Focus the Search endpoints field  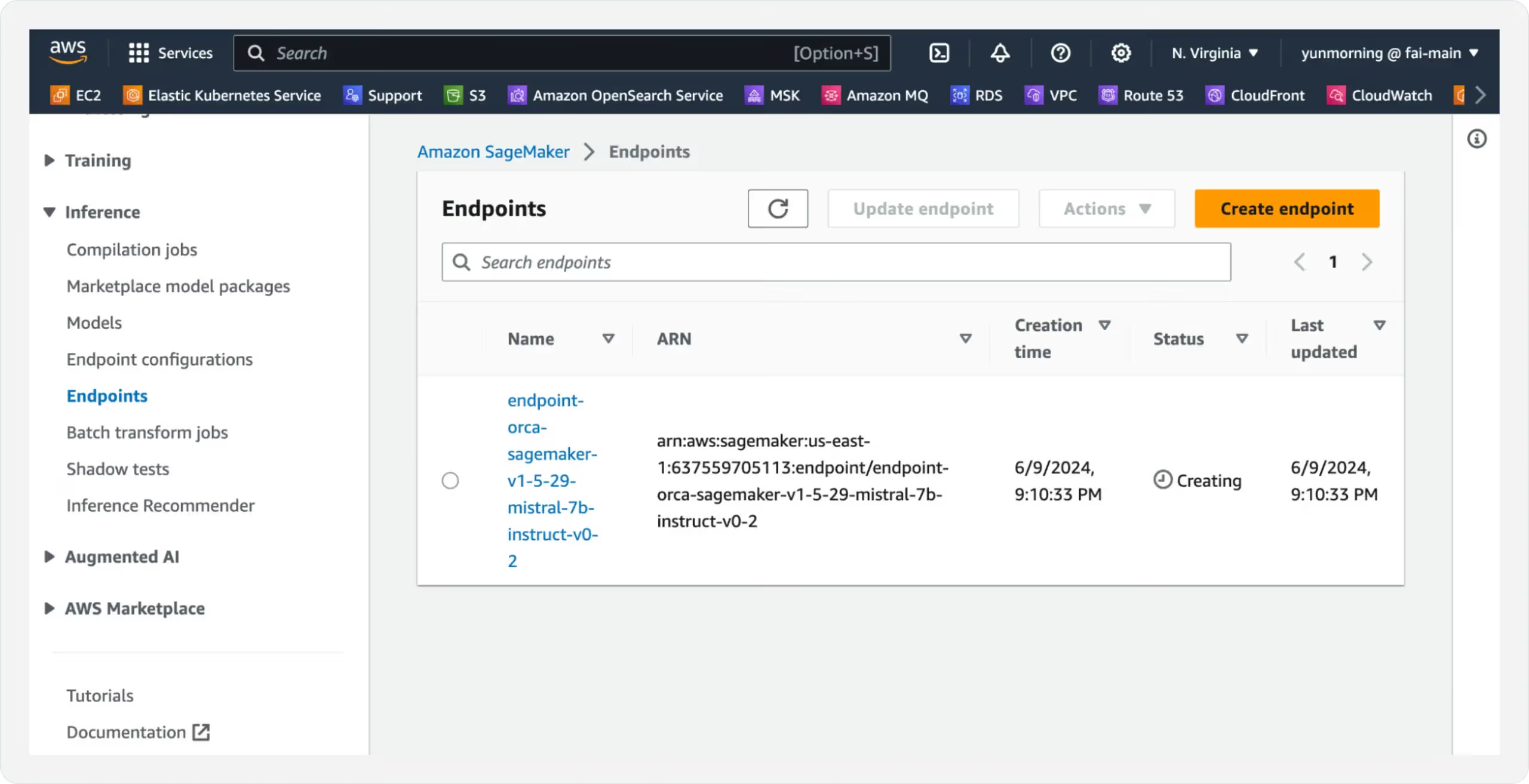pyautogui.click(x=836, y=262)
